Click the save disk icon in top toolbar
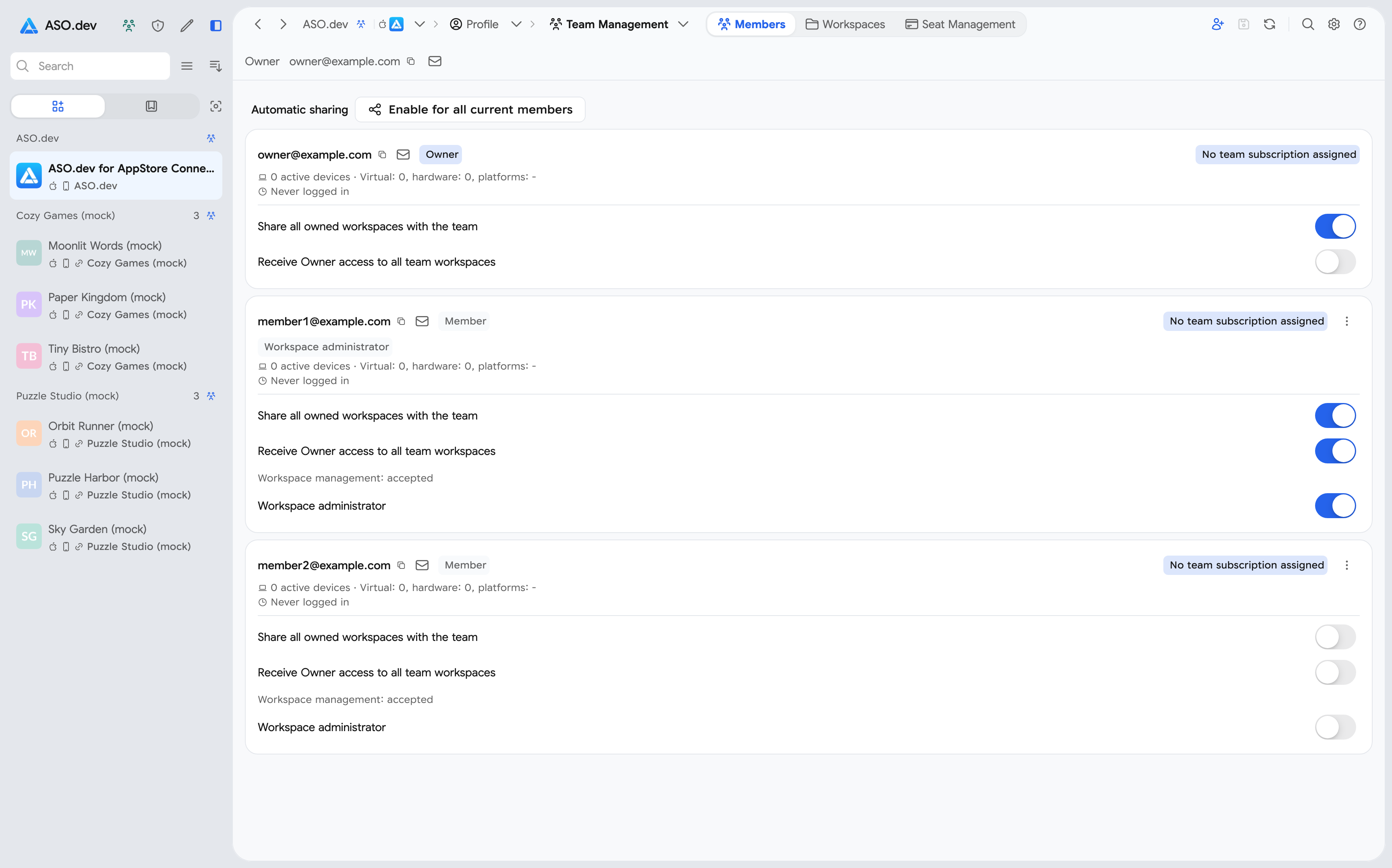This screenshot has width=1392, height=868. pyautogui.click(x=1244, y=24)
